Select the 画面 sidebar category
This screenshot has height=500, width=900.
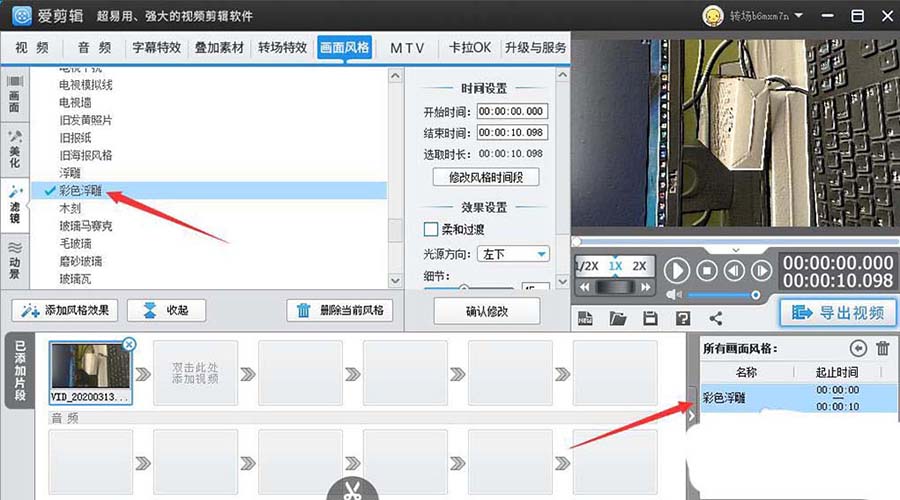click(x=14, y=94)
